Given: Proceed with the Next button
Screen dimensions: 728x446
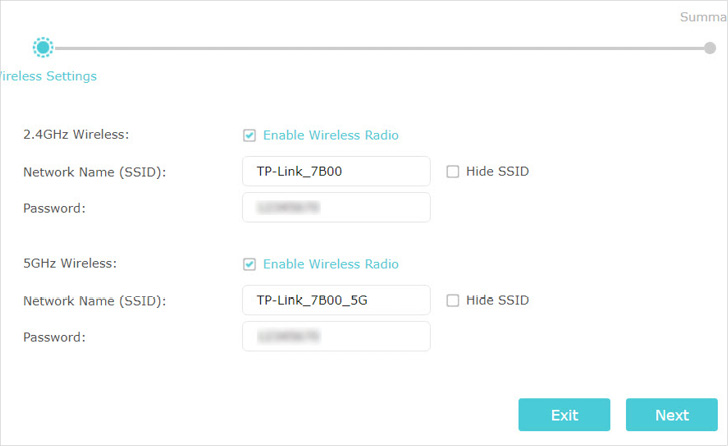Looking at the screenshot, I should 671,415.
